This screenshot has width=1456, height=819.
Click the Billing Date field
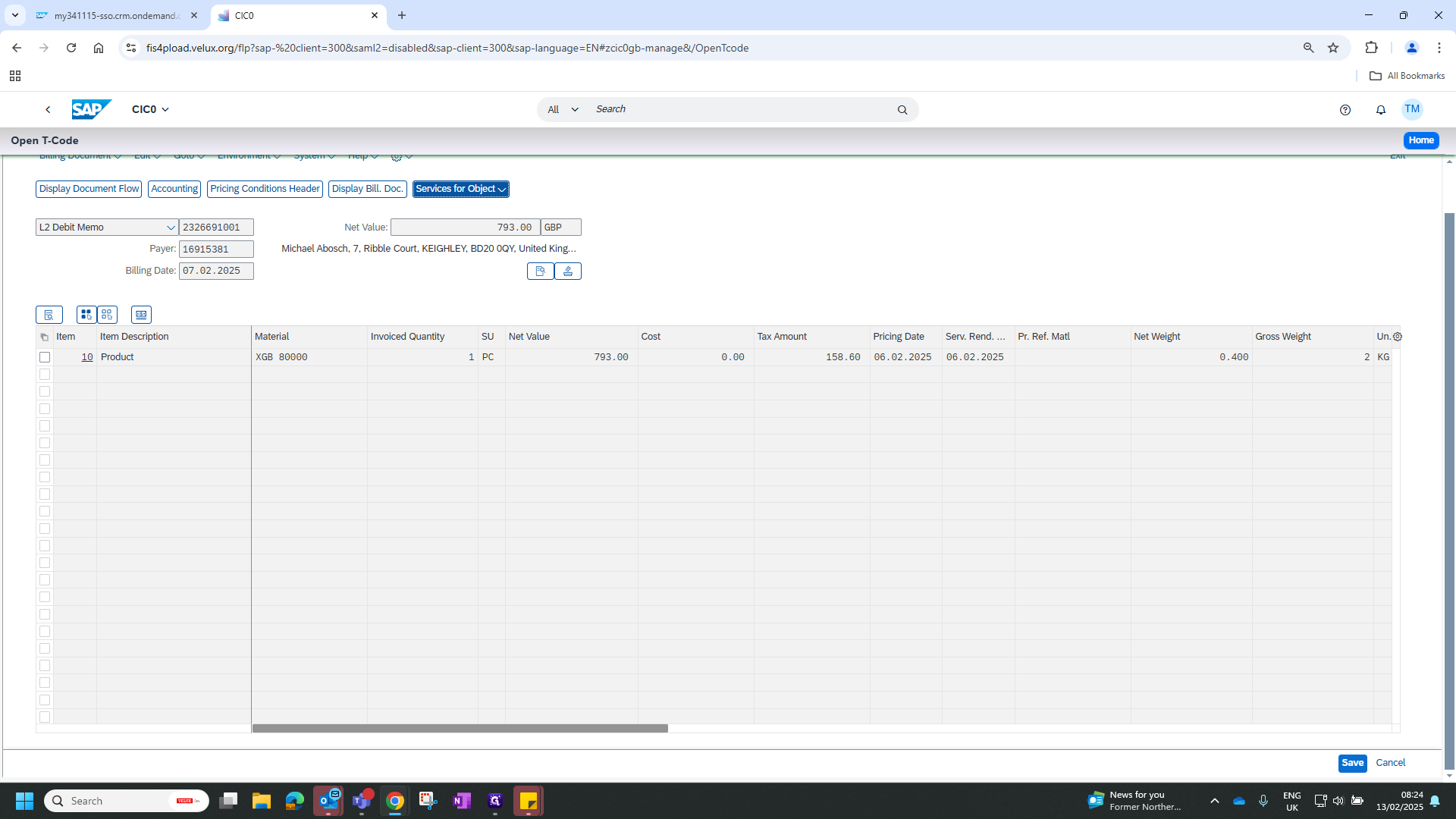click(x=216, y=271)
